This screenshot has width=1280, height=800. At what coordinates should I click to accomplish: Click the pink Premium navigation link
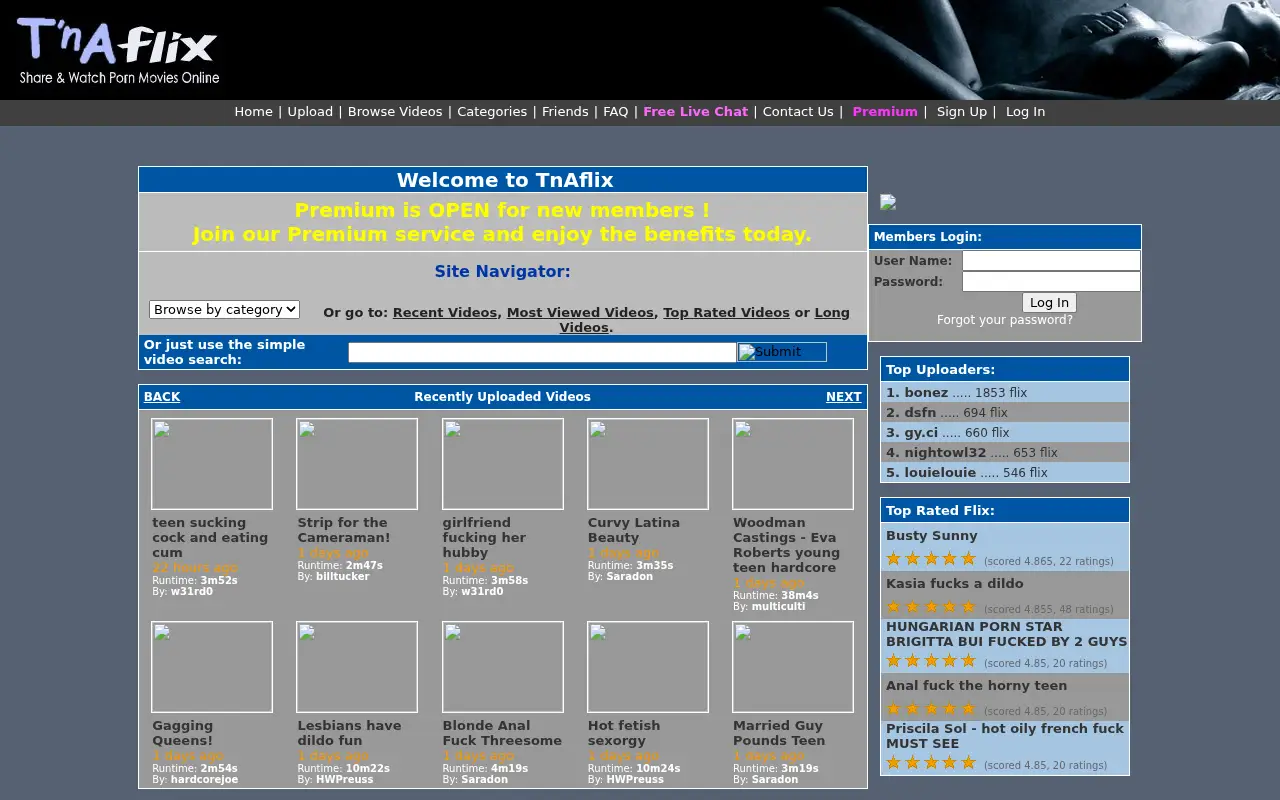[885, 112]
